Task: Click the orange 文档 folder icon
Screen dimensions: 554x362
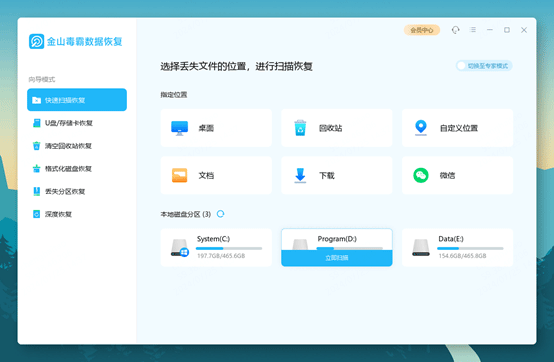Action: pyautogui.click(x=179, y=176)
